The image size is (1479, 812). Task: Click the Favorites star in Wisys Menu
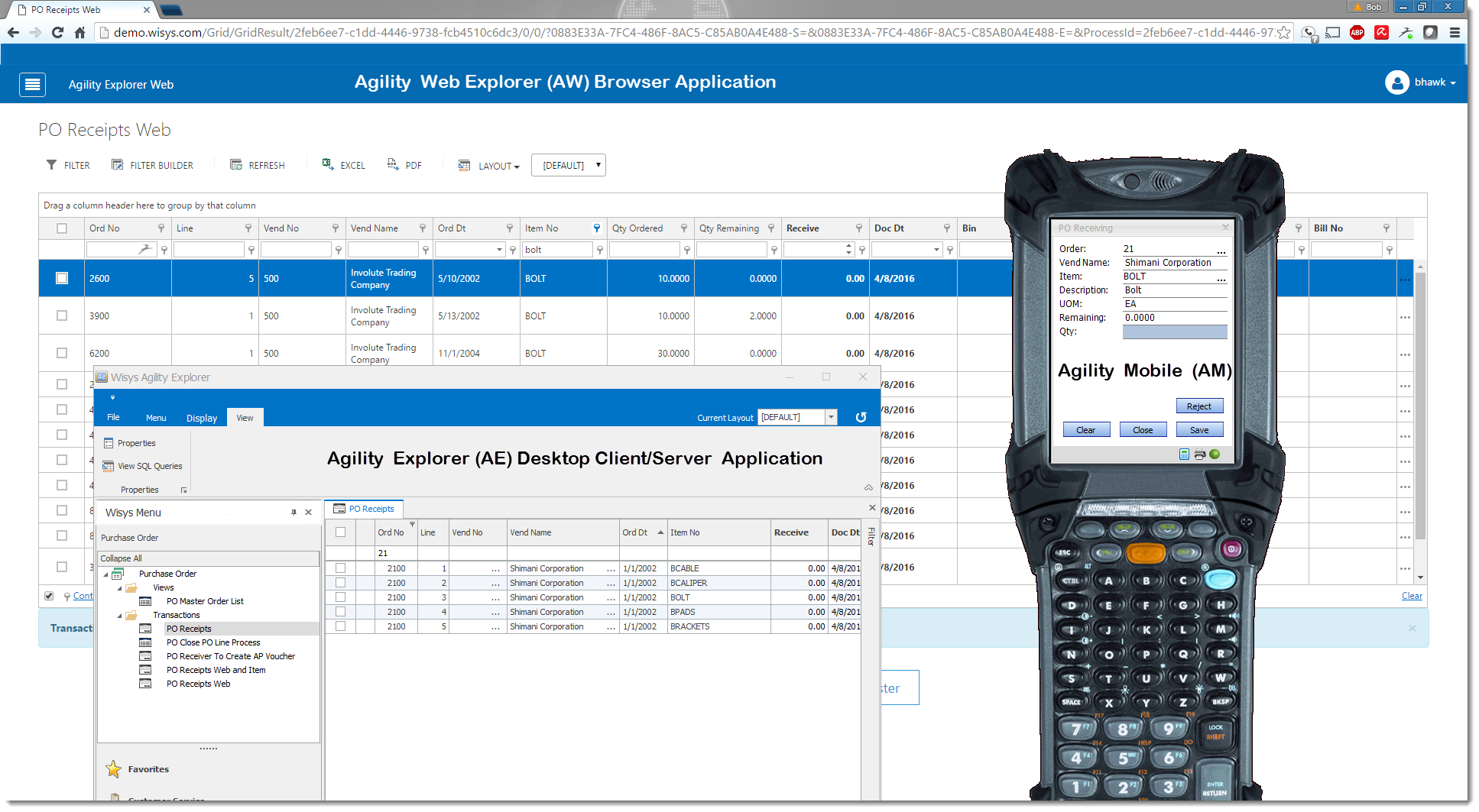pyautogui.click(x=113, y=769)
